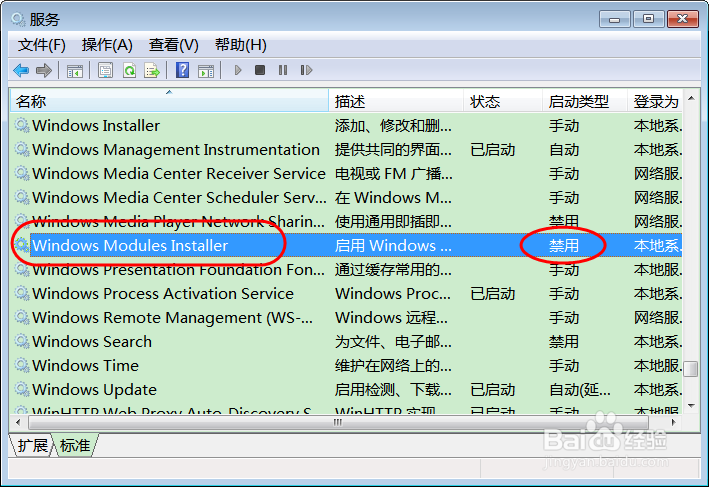Click gear icon beside Windows Process Activation Service
This screenshot has height=487, width=709.
(x=21, y=293)
